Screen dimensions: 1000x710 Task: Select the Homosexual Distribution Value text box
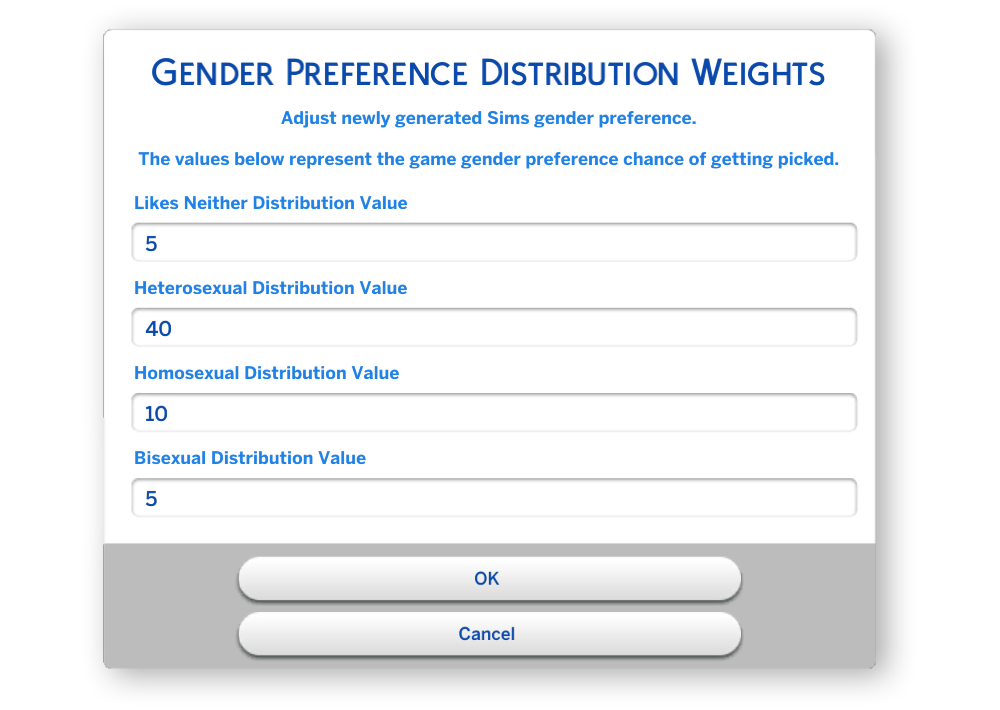494,413
